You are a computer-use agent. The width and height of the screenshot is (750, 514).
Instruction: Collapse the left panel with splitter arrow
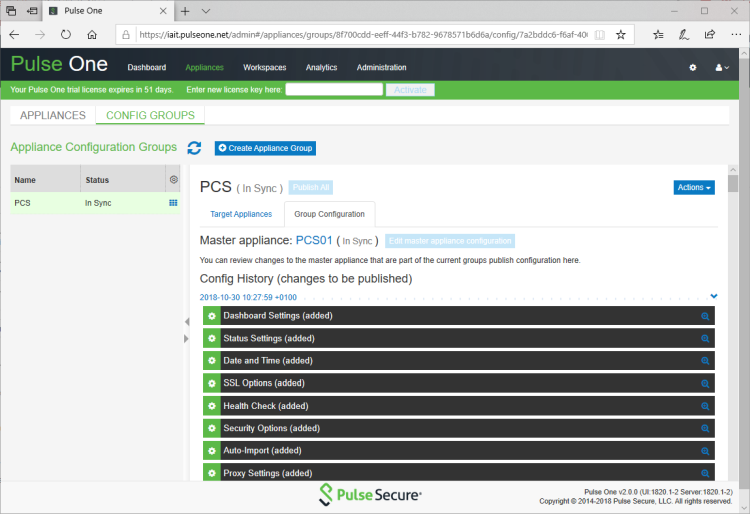click(x=186, y=322)
